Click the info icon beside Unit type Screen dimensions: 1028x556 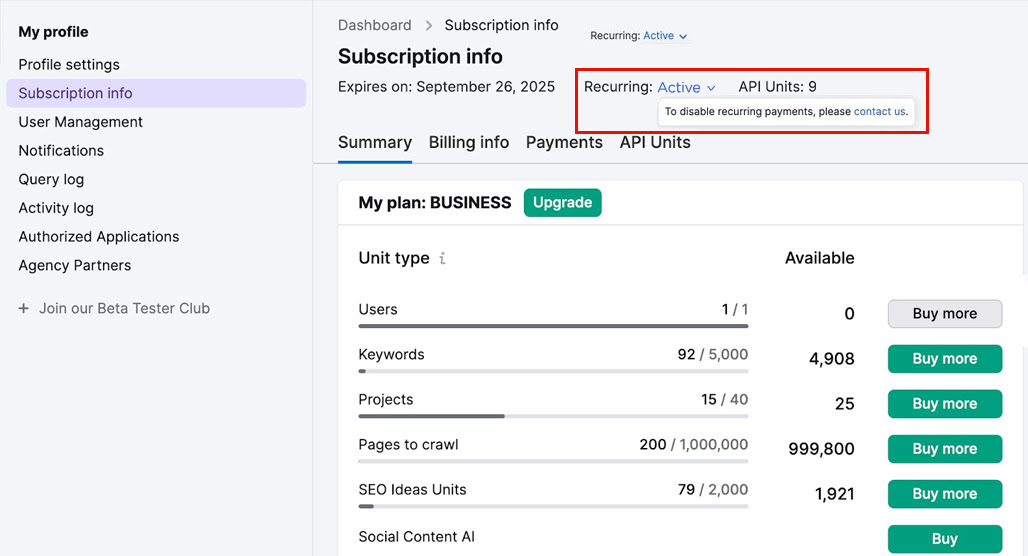click(443, 258)
